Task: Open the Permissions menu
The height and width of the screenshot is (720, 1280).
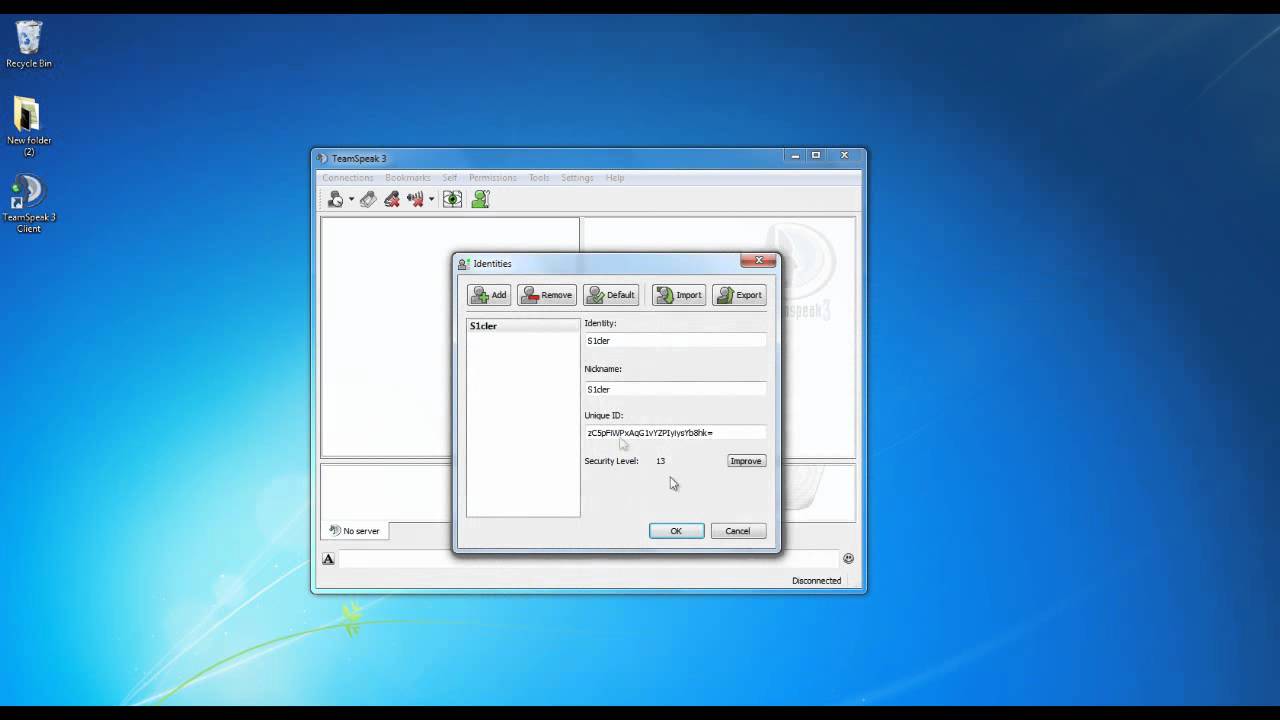Action: point(493,178)
